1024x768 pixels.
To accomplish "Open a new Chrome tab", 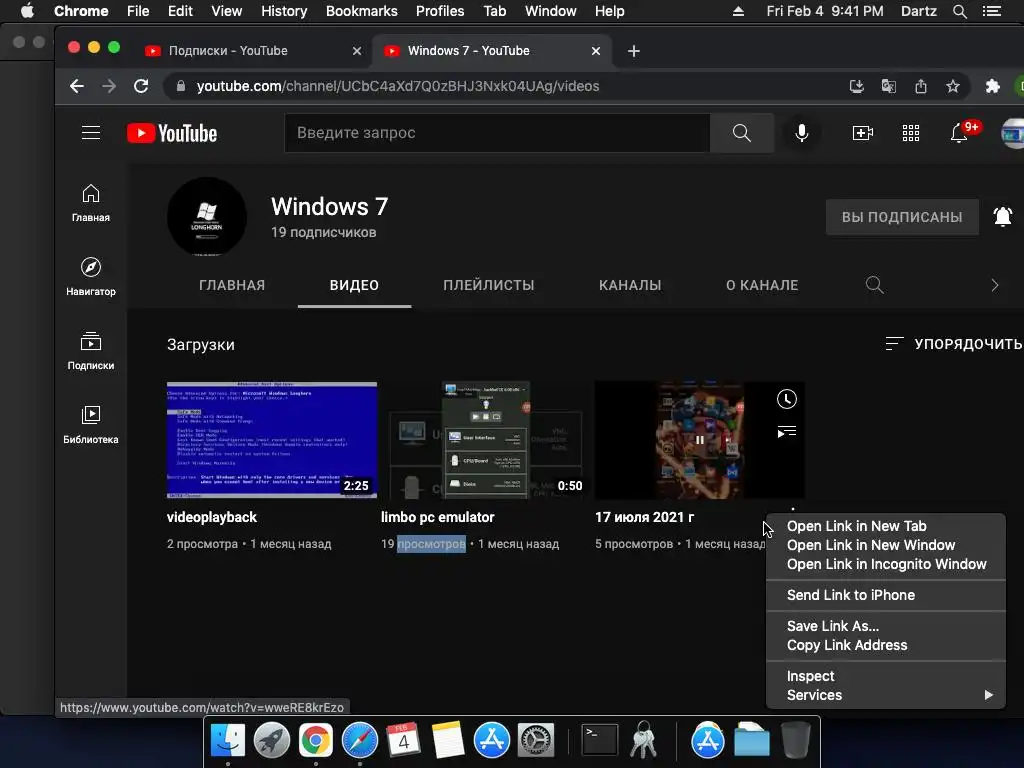I will pyautogui.click(x=633, y=51).
